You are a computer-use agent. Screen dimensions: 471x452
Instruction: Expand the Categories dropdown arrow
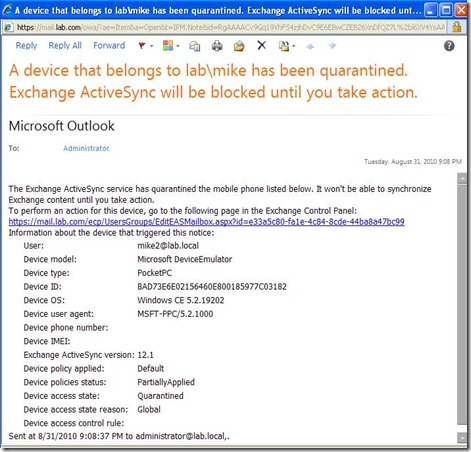click(x=178, y=46)
